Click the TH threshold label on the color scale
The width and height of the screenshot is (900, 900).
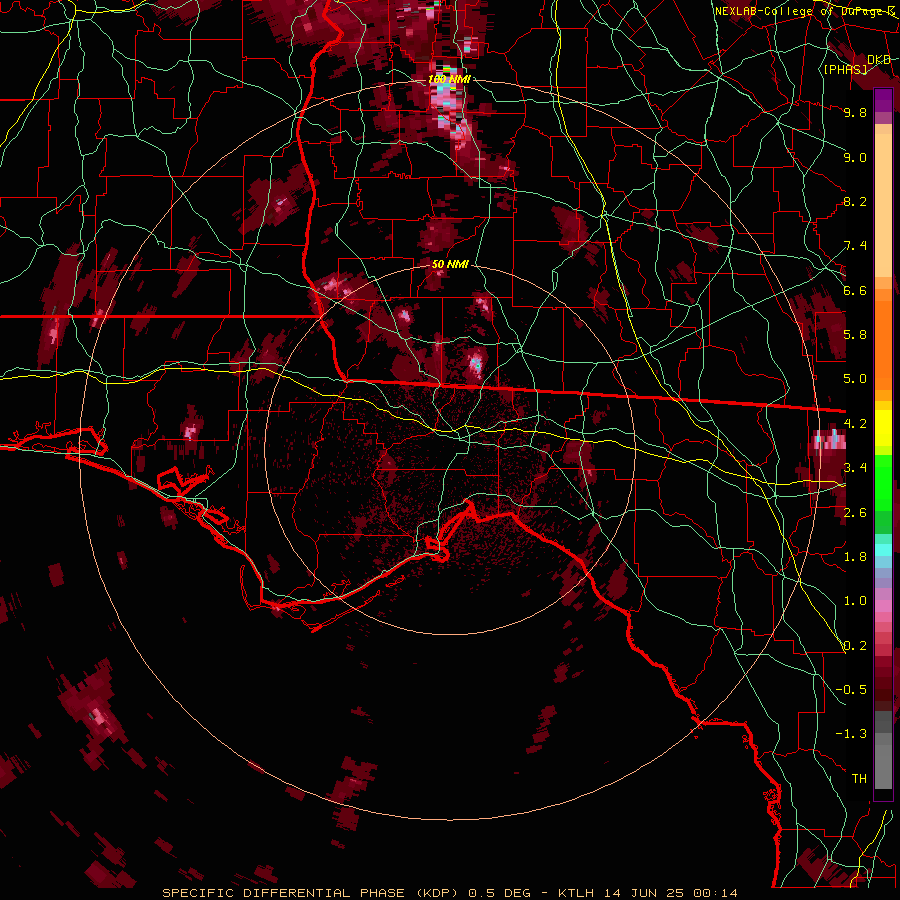click(859, 779)
